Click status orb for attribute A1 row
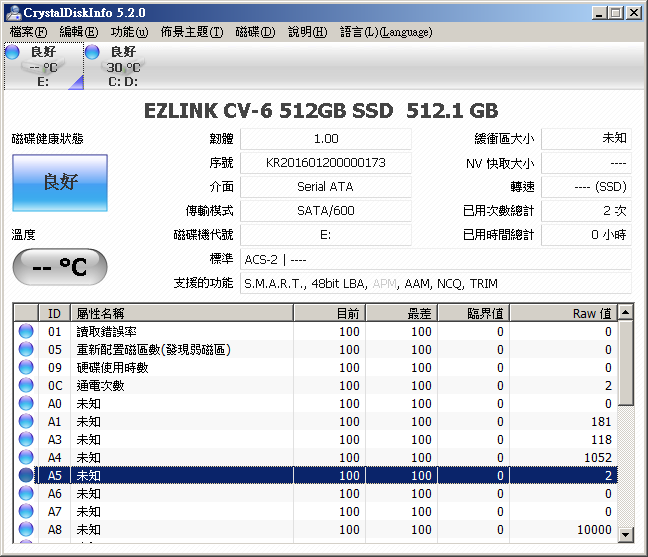 tap(26, 421)
